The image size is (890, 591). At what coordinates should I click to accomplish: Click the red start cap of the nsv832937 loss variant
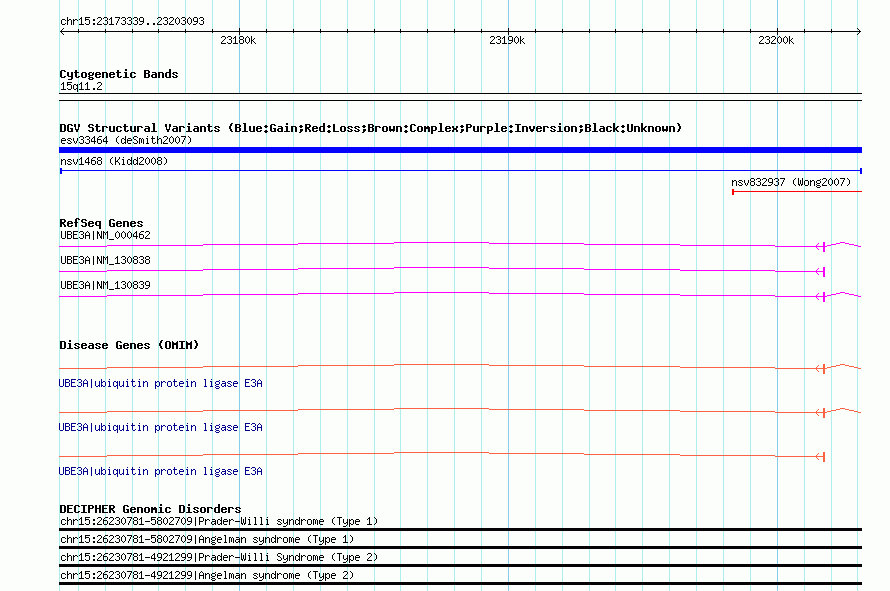tap(733, 192)
